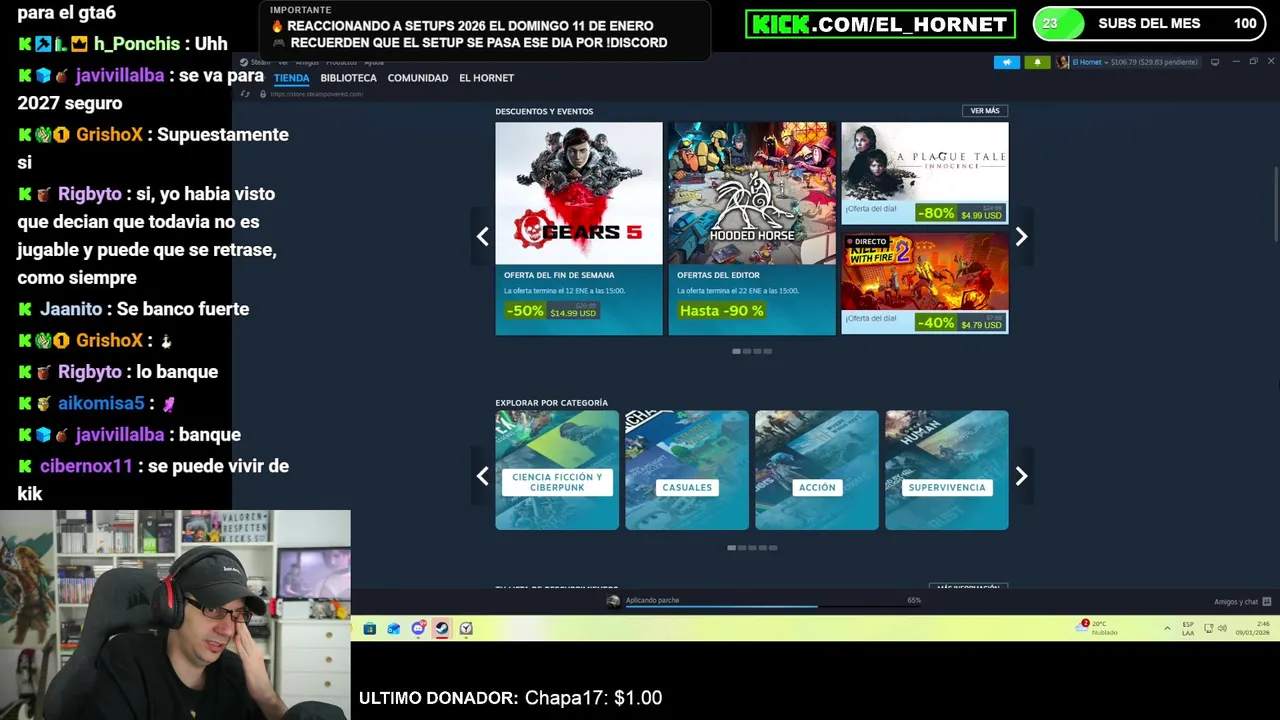Screen dimensions: 1280x720
Task: Show previous categories with left arrow
Action: [x=483, y=476]
